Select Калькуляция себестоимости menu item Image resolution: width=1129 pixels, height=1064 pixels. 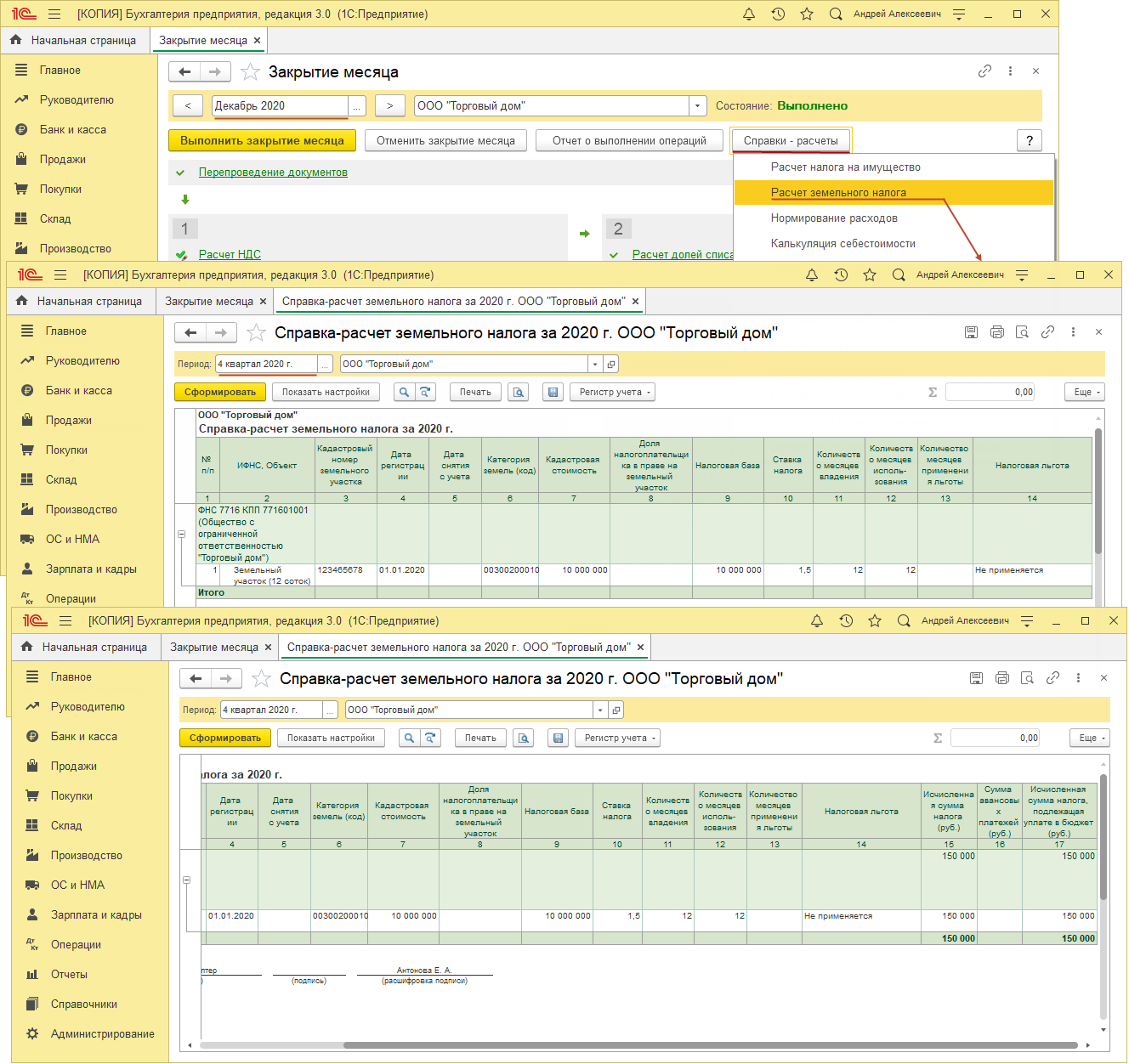(x=894, y=243)
